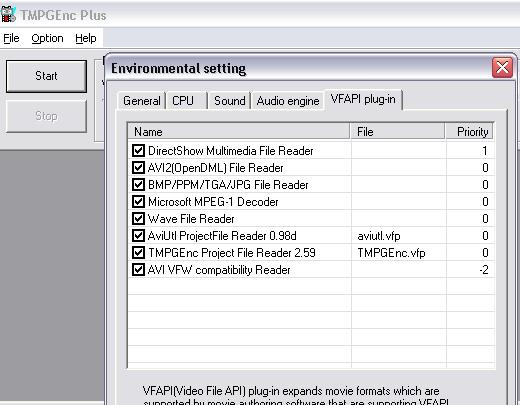Image resolution: width=520 pixels, height=405 pixels.
Task: Disable Microsoft MPEG-1 Decoder checkbox
Action: tap(138, 201)
